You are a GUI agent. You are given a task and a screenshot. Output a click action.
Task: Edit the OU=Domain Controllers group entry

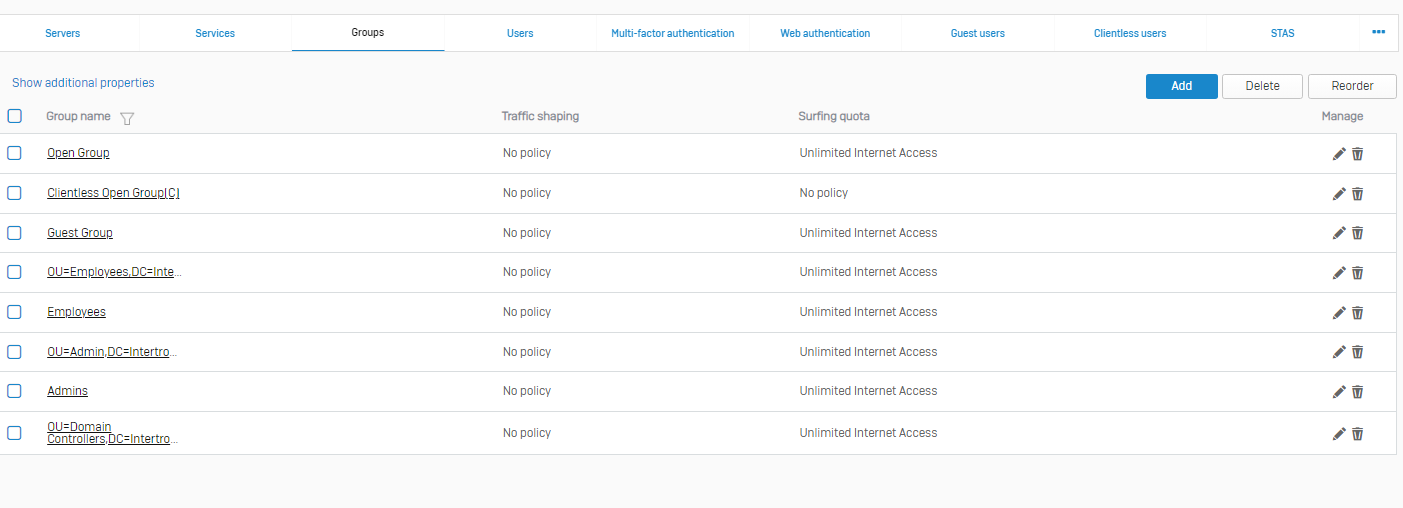pos(1339,433)
